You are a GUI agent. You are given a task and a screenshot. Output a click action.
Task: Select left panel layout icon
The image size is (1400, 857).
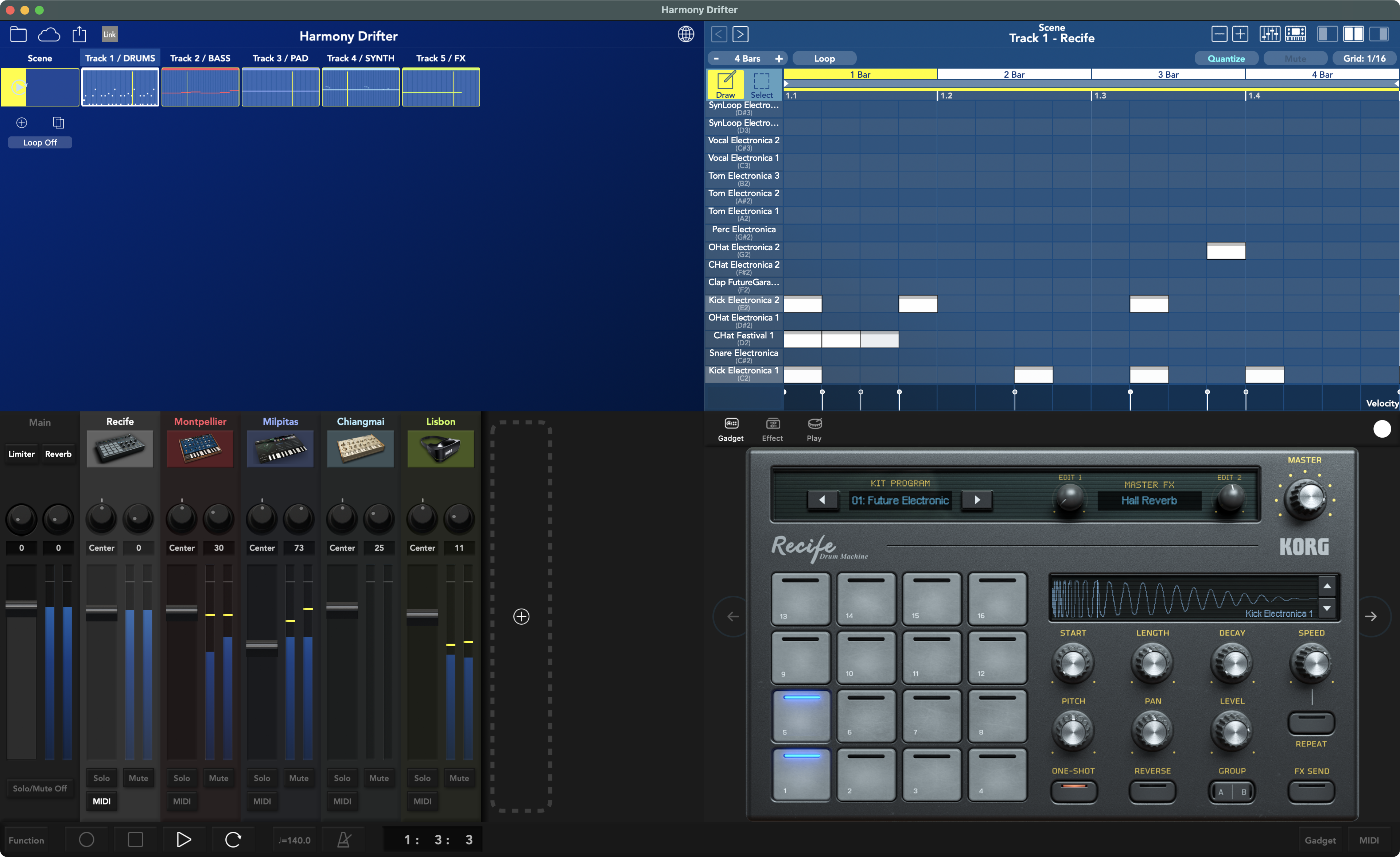1327,34
